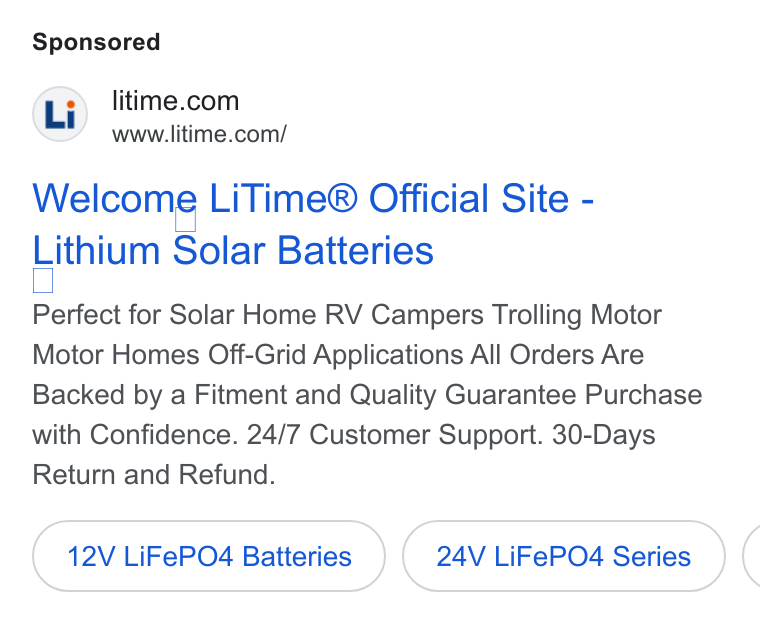The height and width of the screenshot is (624, 760).
Task: Click the LiTime "Li" logo icon
Action: point(60,114)
